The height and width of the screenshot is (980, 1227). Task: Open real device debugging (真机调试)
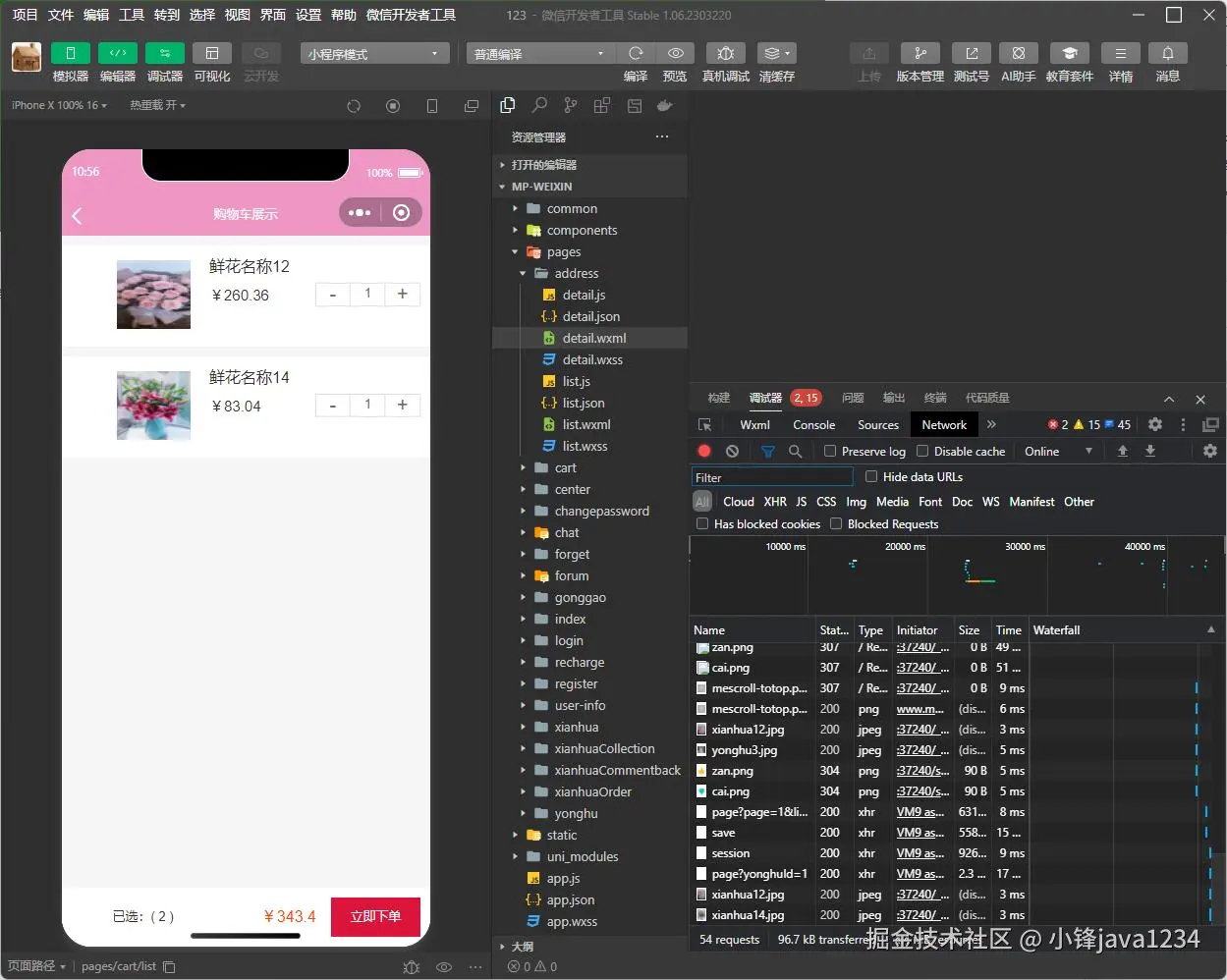click(726, 53)
